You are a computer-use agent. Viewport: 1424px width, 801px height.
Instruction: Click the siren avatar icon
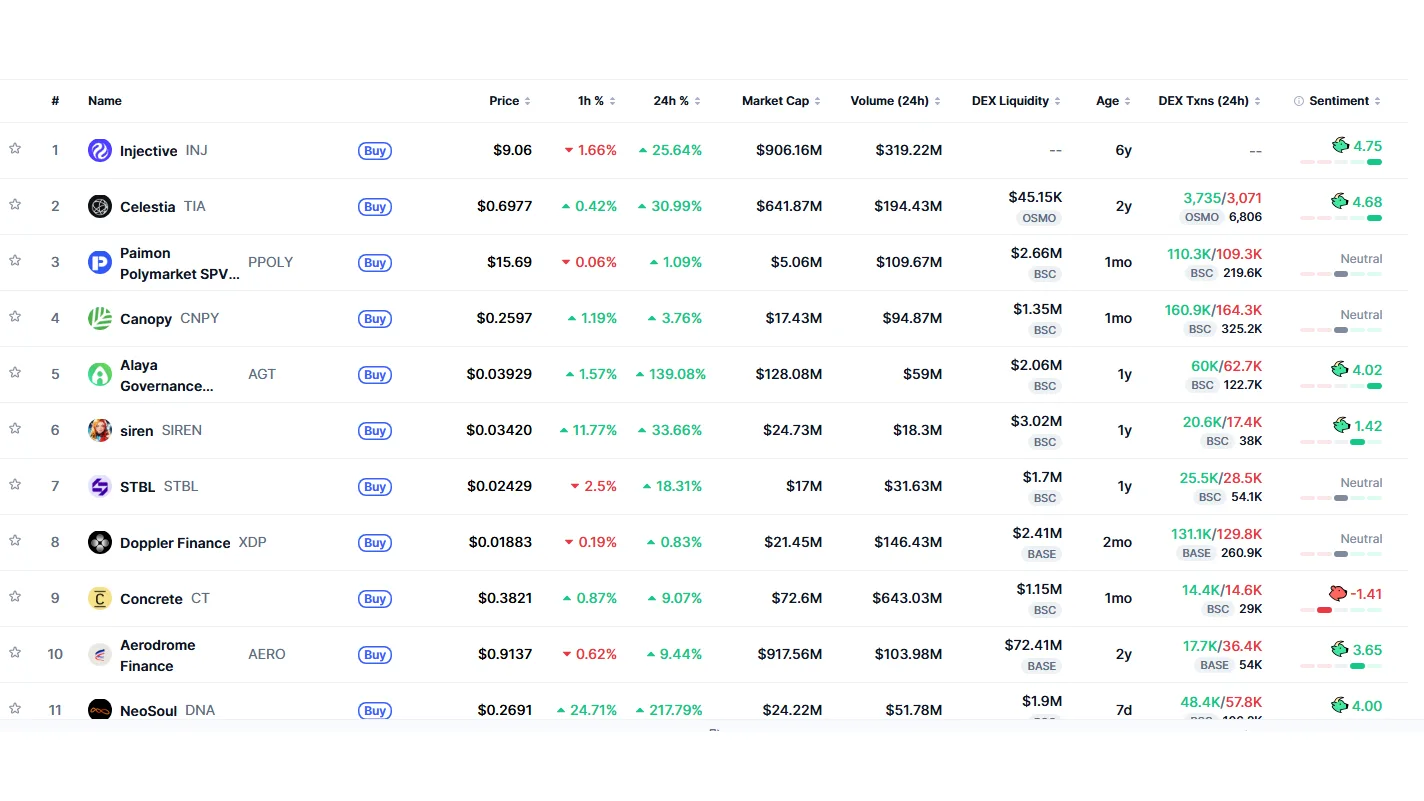pyautogui.click(x=99, y=431)
